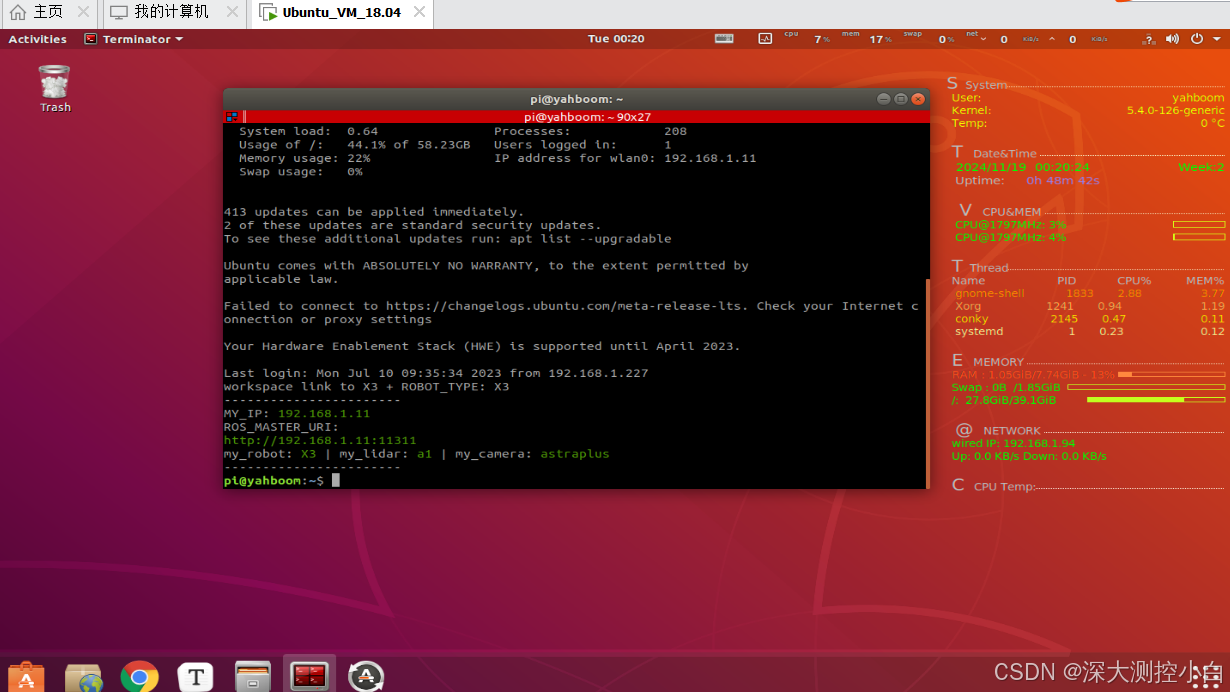
Task: Click the mem 17% indicator in top bar
Action: coord(868,39)
